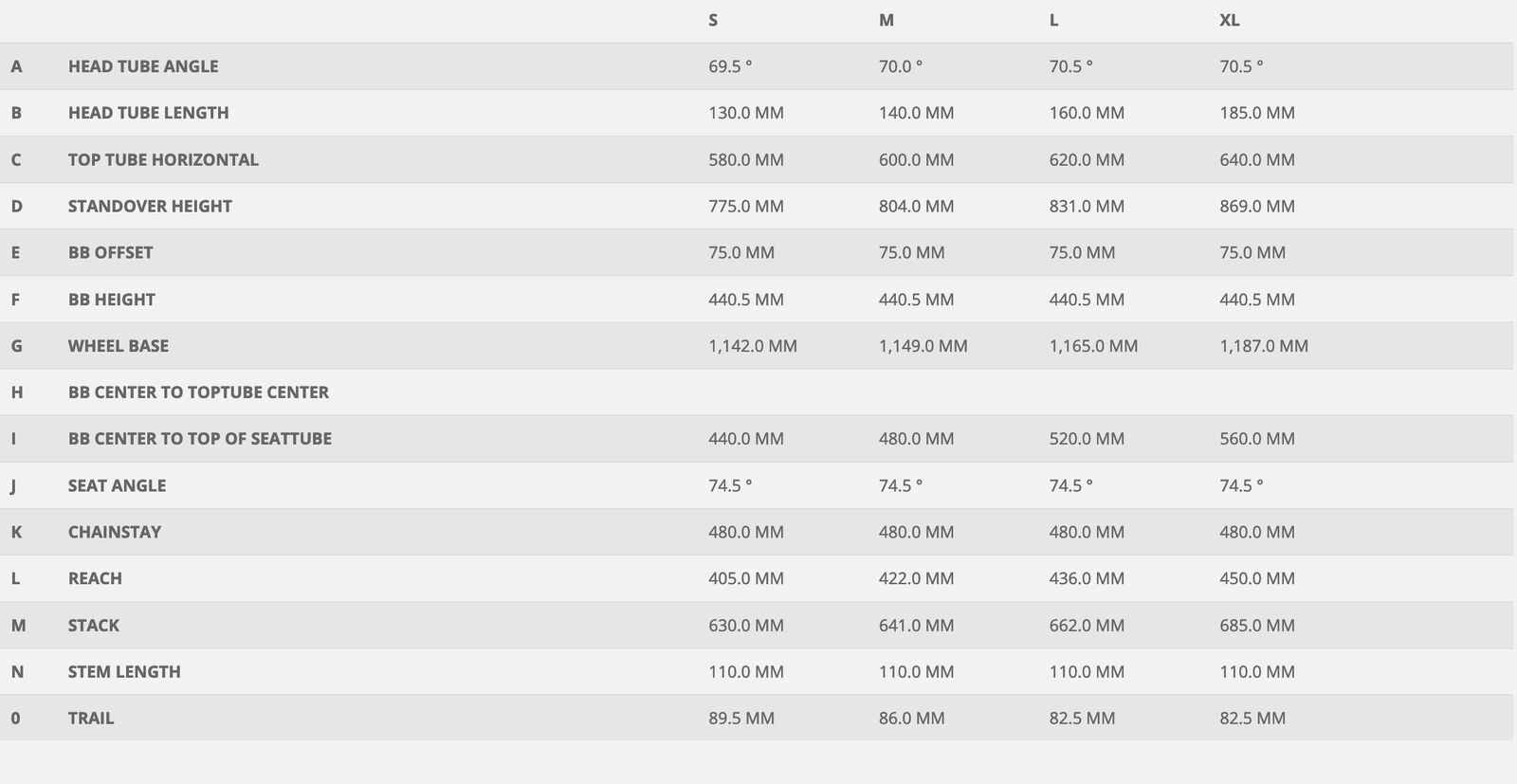
Task: Select the 89.5 MM trail value
Action: [x=741, y=719]
